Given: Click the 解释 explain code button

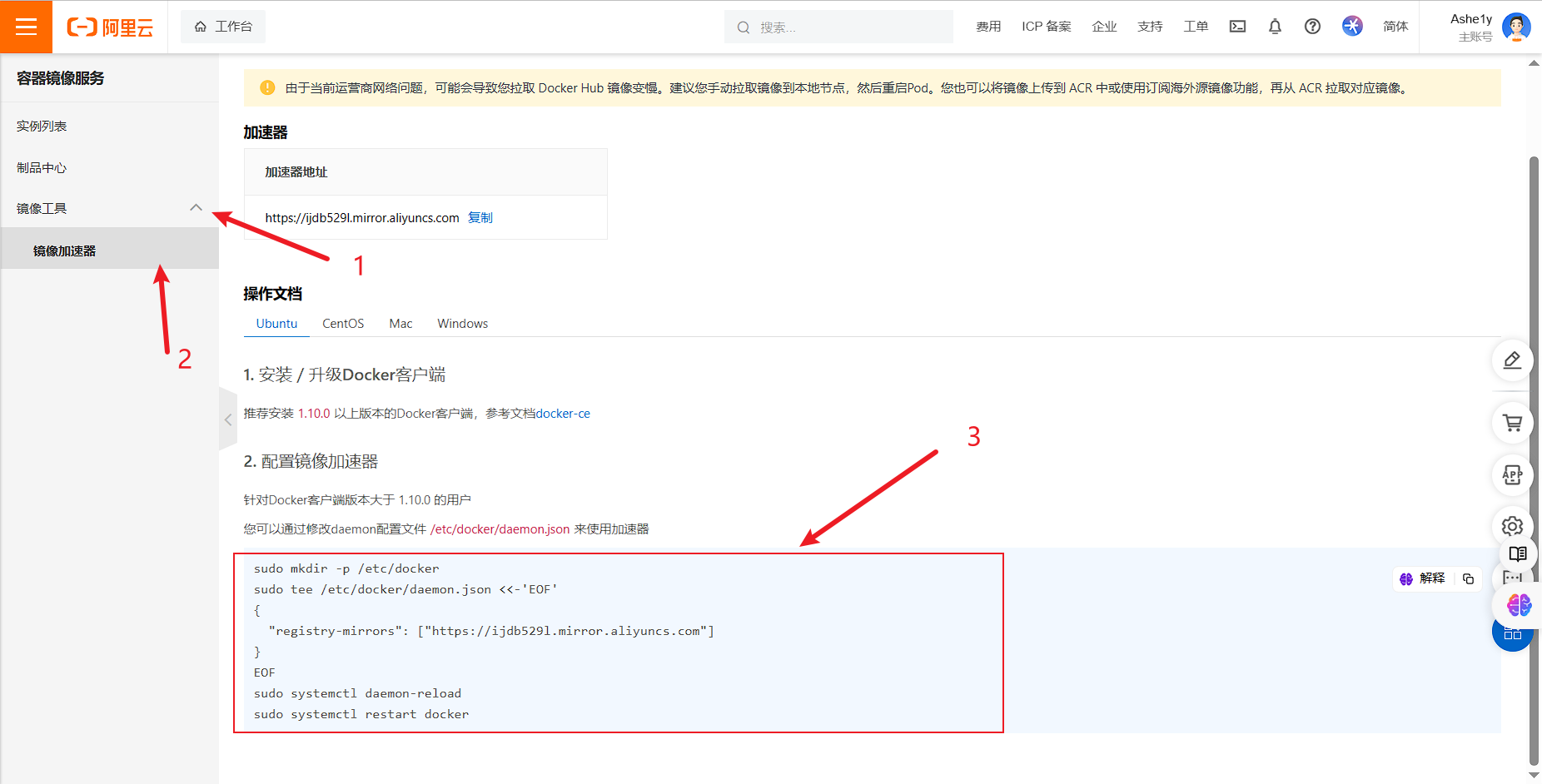Looking at the screenshot, I should pyautogui.click(x=1423, y=578).
